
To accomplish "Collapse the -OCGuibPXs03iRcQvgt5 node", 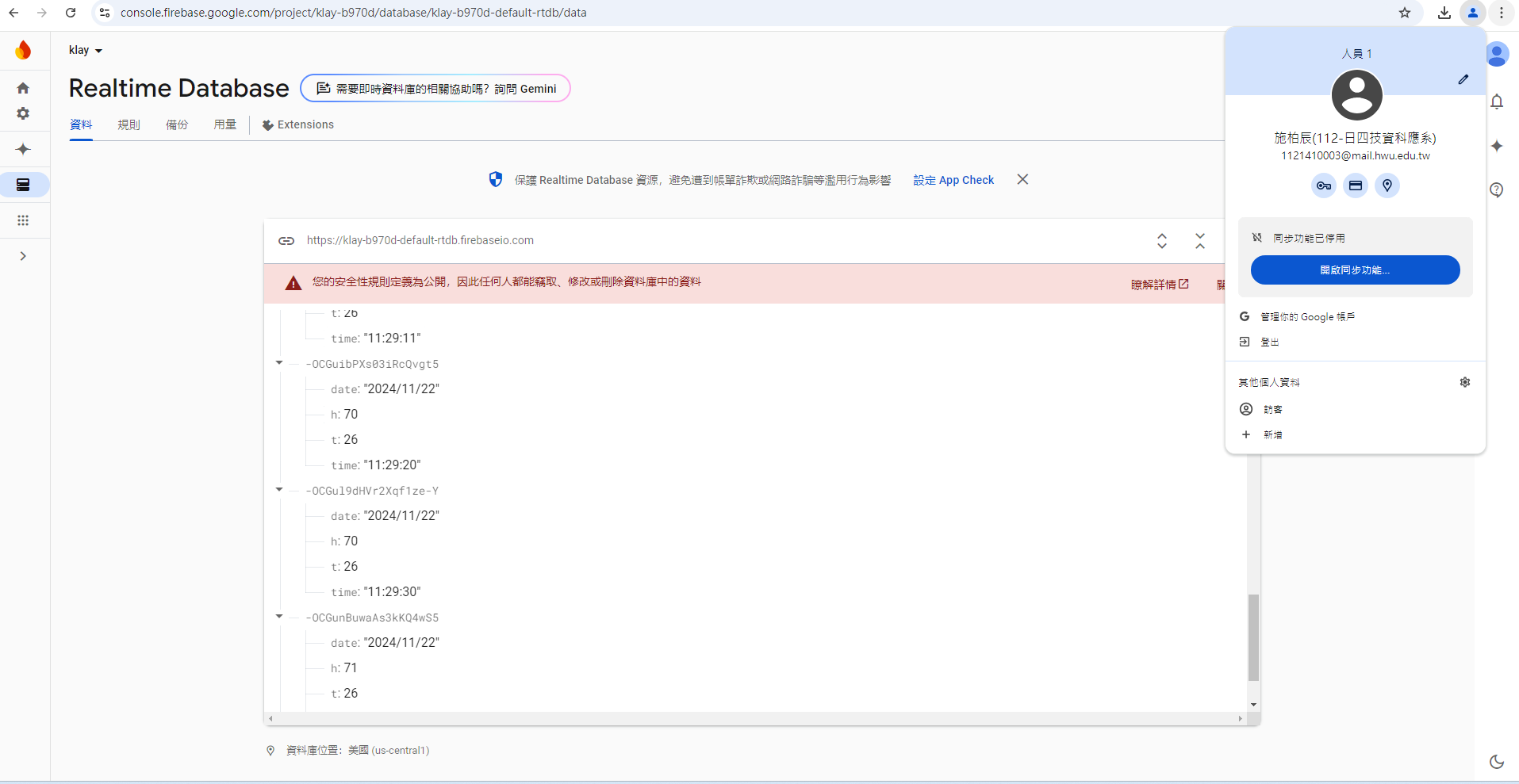I will coord(279,363).
